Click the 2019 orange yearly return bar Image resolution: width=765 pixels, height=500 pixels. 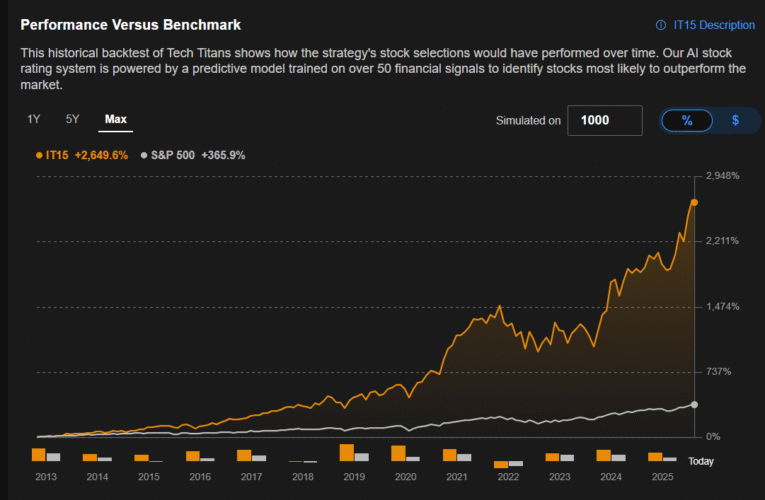point(347,452)
